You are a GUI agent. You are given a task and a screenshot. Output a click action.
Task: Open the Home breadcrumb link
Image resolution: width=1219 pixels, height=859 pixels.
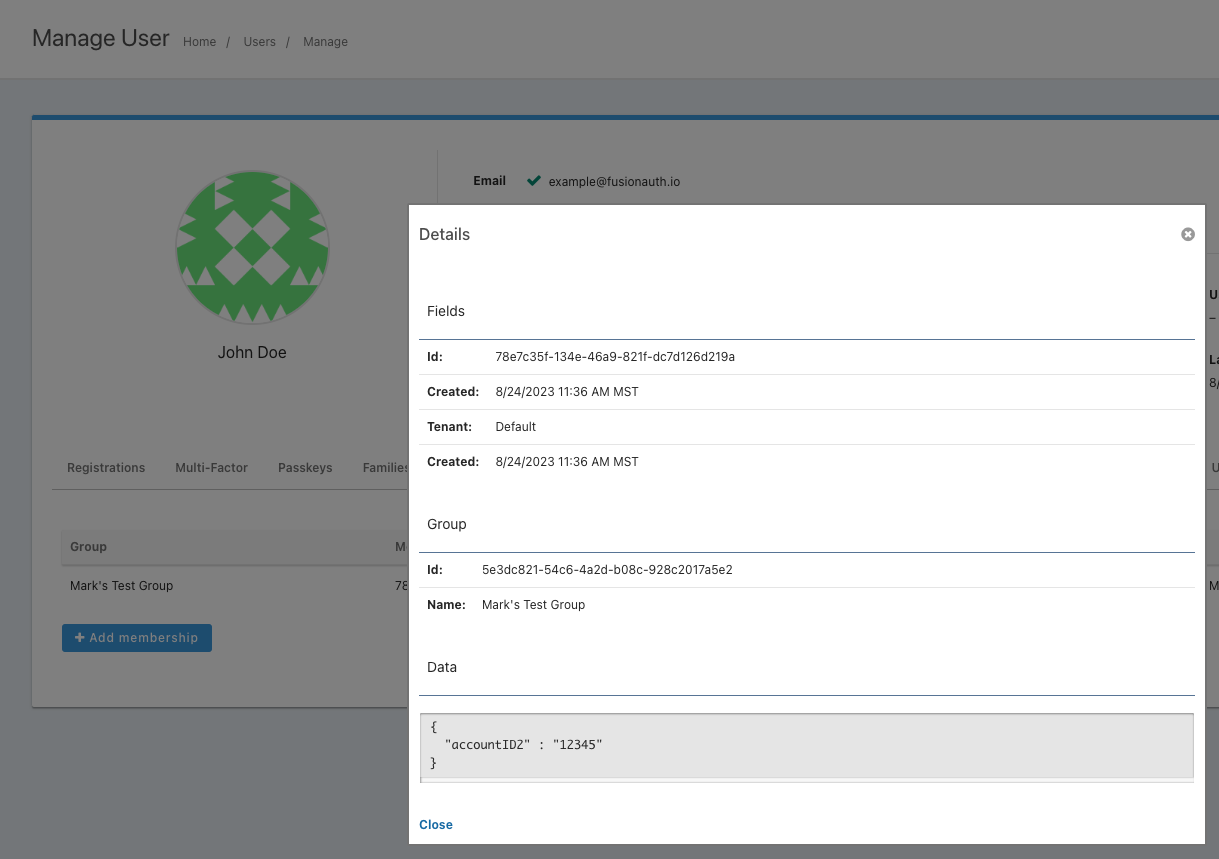[200, 42]
